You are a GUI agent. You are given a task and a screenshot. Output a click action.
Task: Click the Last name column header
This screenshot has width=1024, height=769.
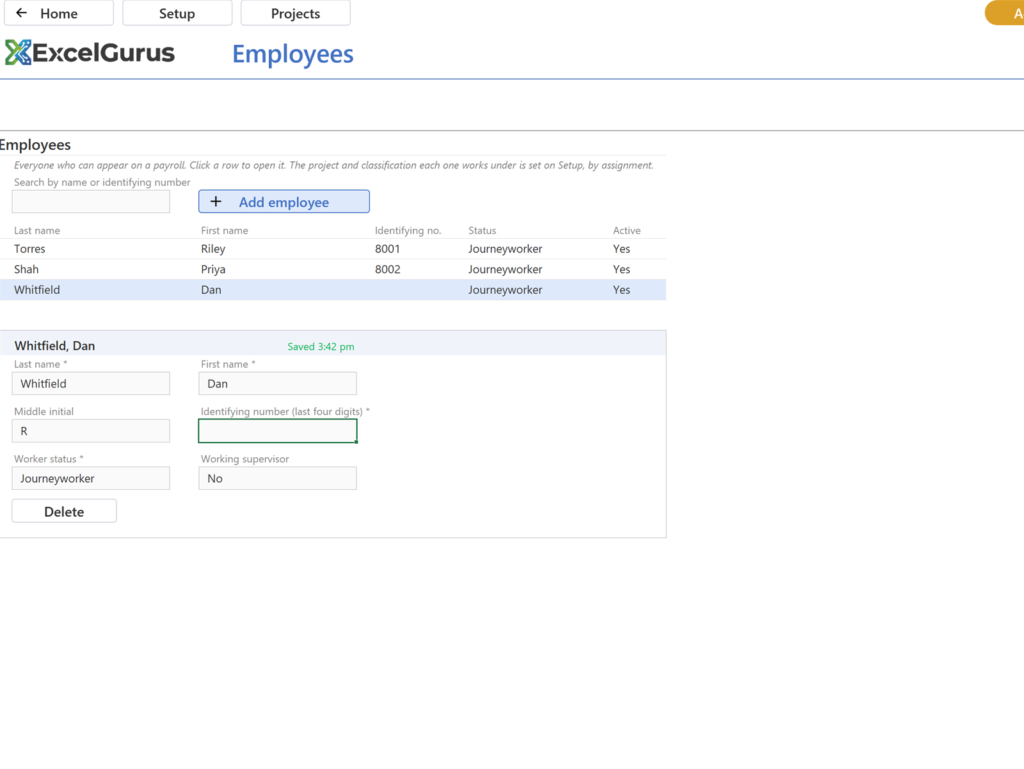click(x=37, y=230)
